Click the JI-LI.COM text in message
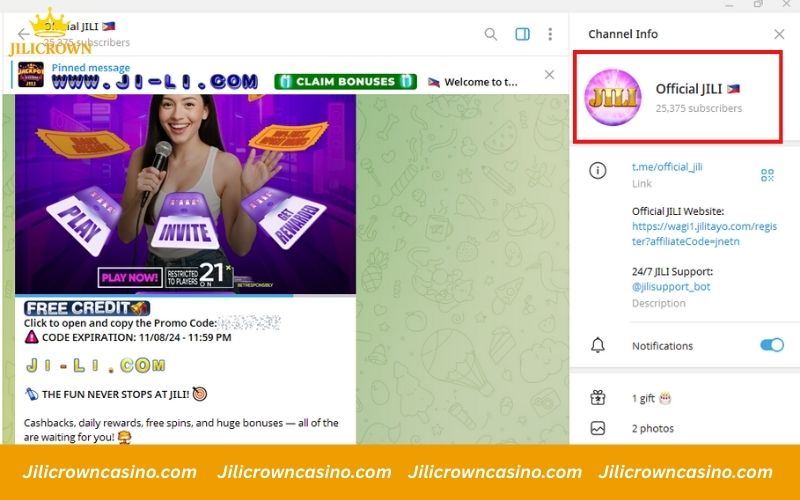The width and height of the screenshot is (800, 500). pos(95,365)
